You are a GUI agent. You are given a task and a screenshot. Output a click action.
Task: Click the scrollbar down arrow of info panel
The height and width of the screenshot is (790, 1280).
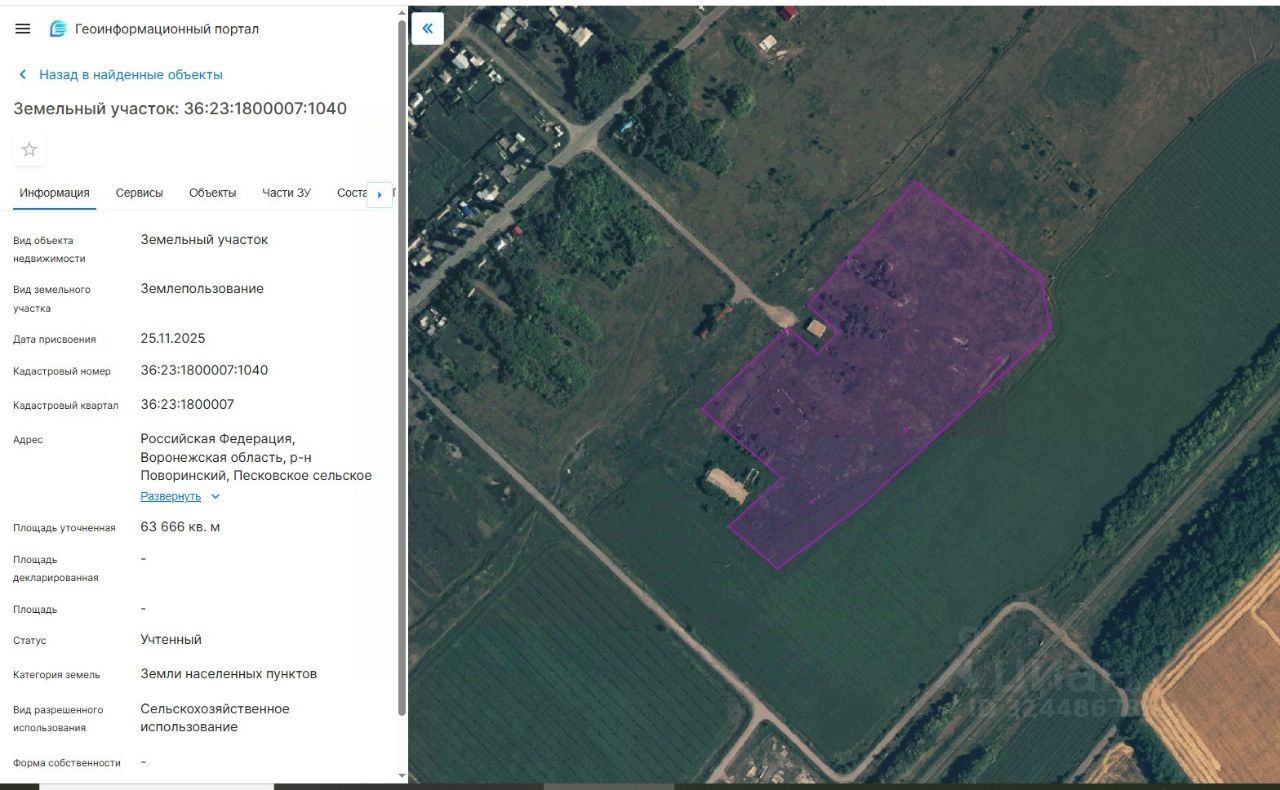[x=402, y=776]
